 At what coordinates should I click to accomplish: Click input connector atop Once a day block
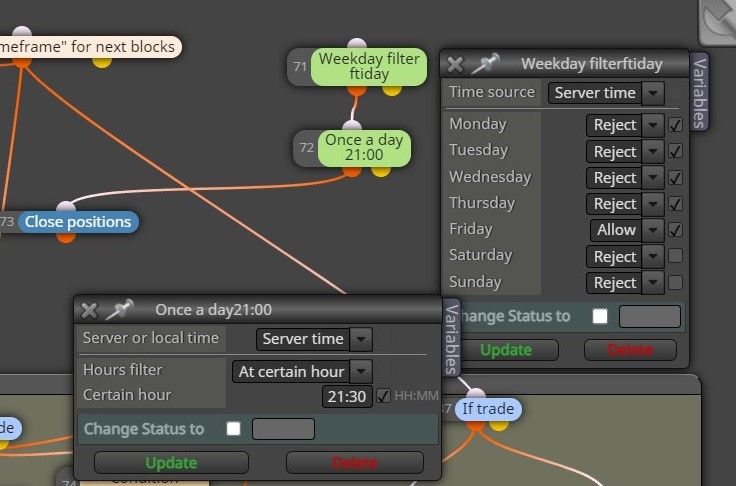tap(352, 126)
